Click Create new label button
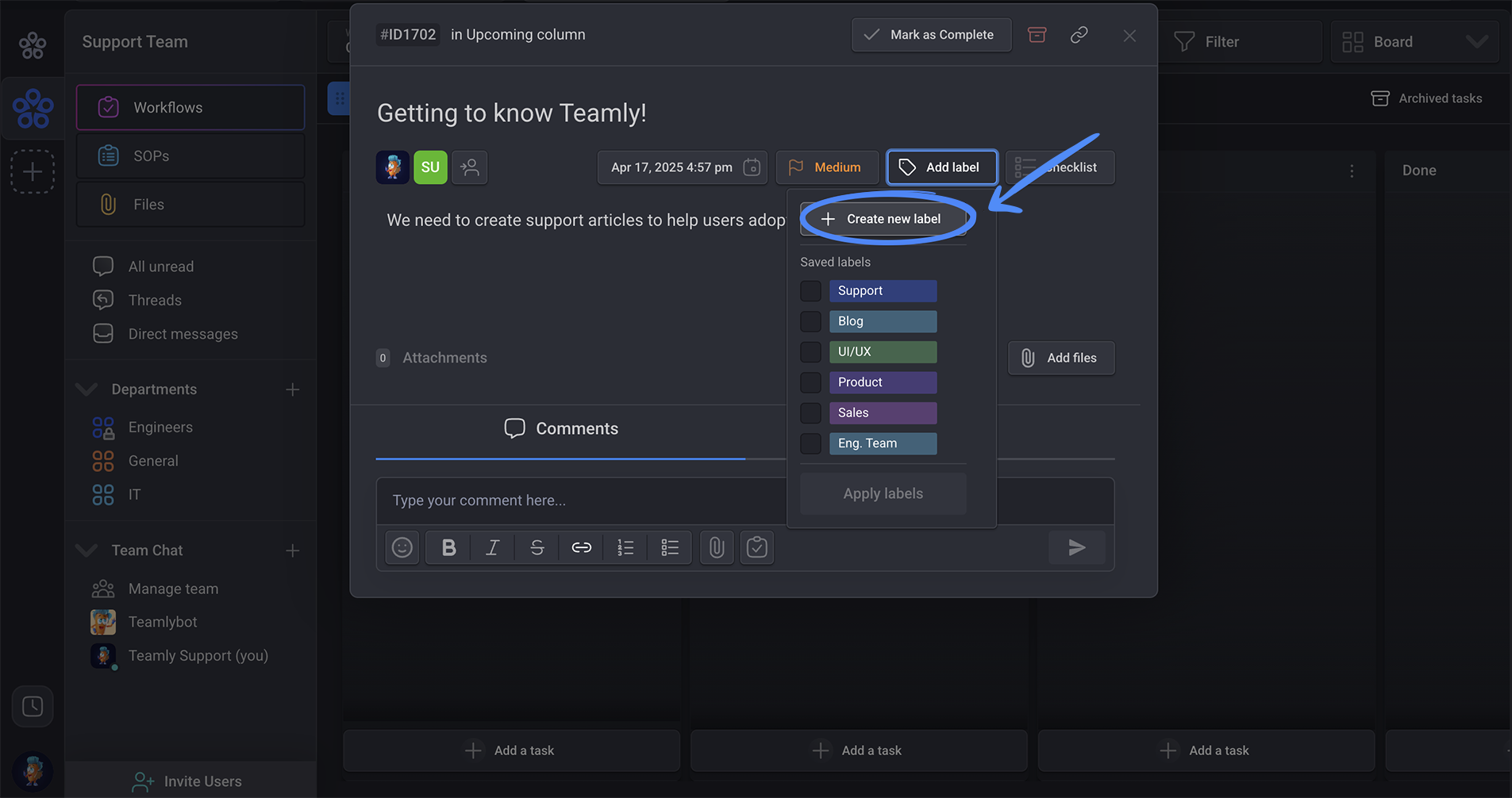Viewport: 1512px width, 798px height. pos(883,219)
